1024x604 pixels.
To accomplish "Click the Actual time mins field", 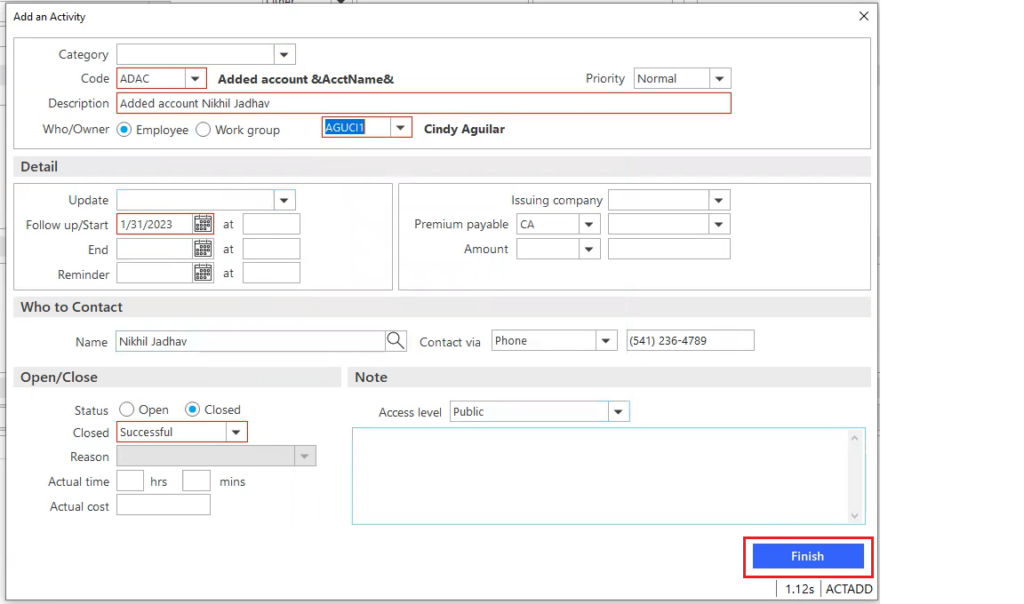I will coord(196,481).
